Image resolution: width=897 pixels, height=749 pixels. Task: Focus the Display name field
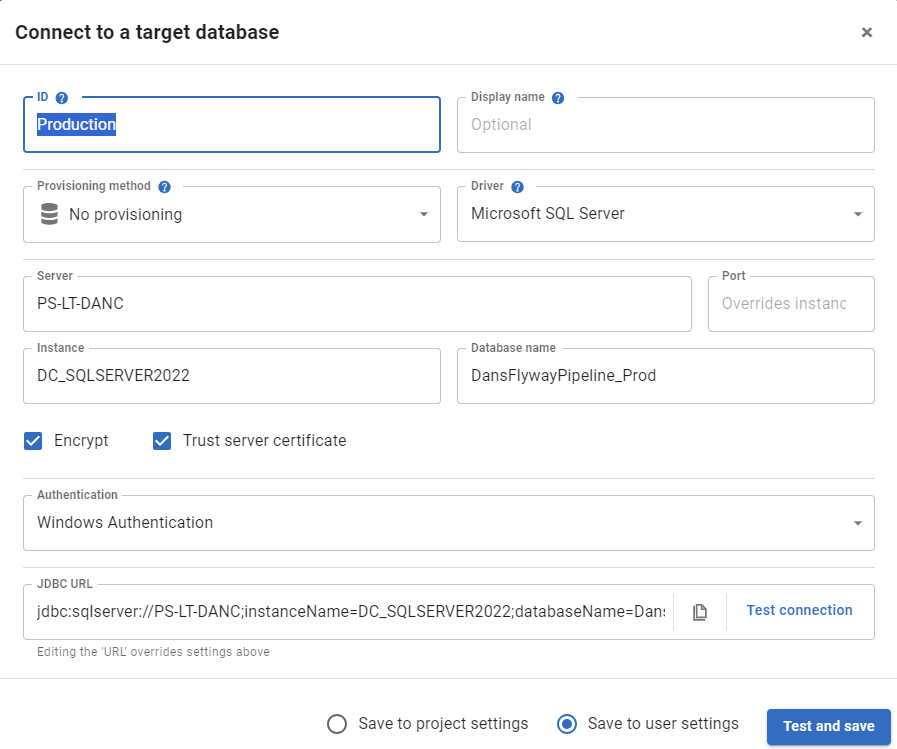pos(666,125)
